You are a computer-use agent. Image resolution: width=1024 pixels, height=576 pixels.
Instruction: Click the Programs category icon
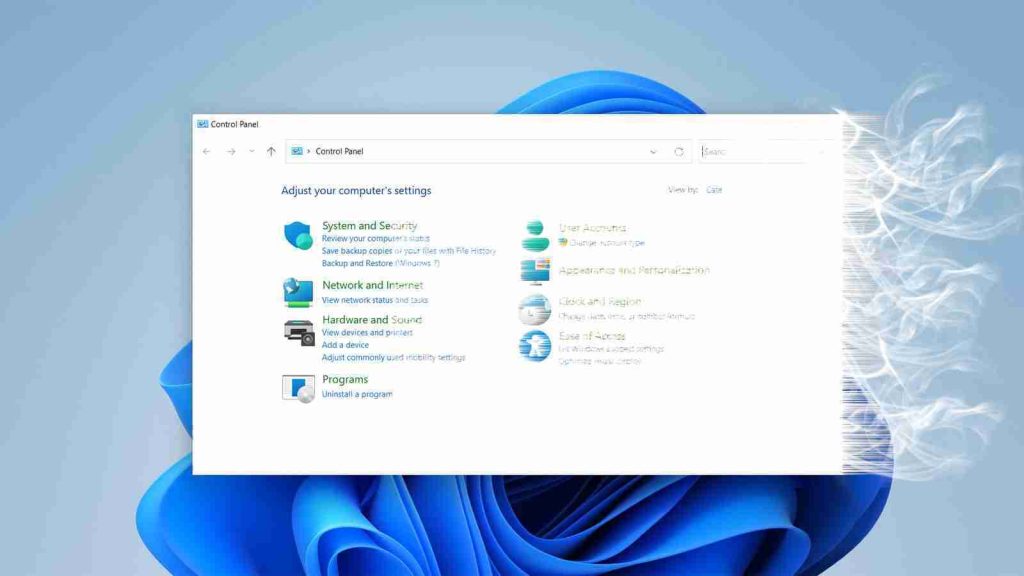pyautogui.click(x=298, y=388)
